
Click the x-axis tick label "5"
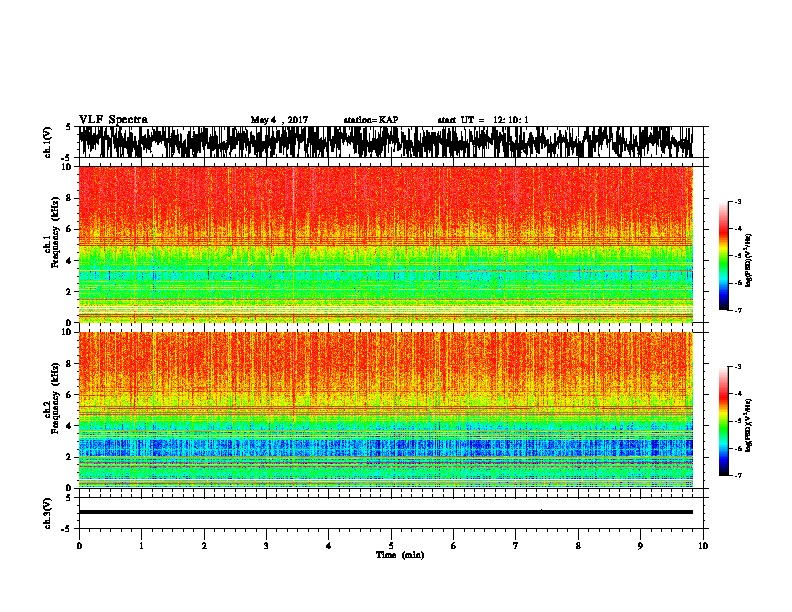click(391, 546)
